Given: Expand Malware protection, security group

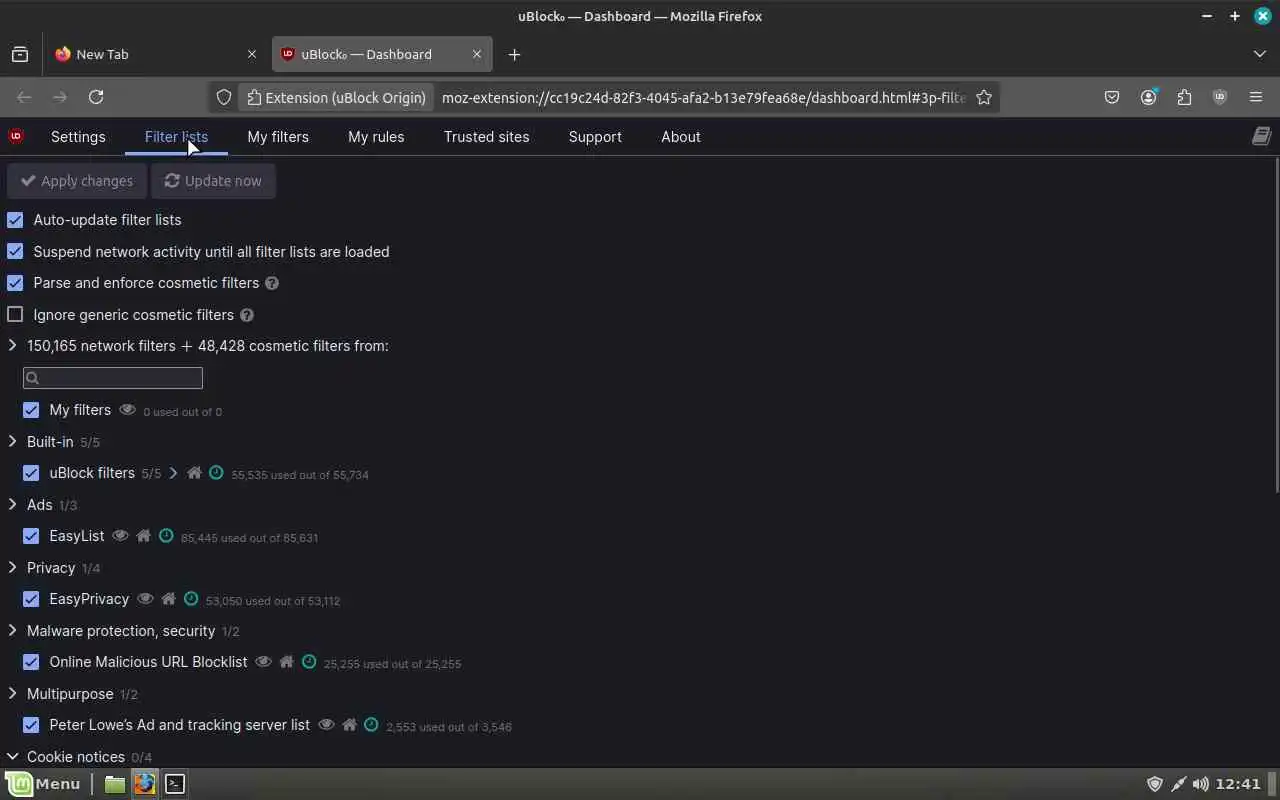Looking at the screenshot, I should click(12, 630).
